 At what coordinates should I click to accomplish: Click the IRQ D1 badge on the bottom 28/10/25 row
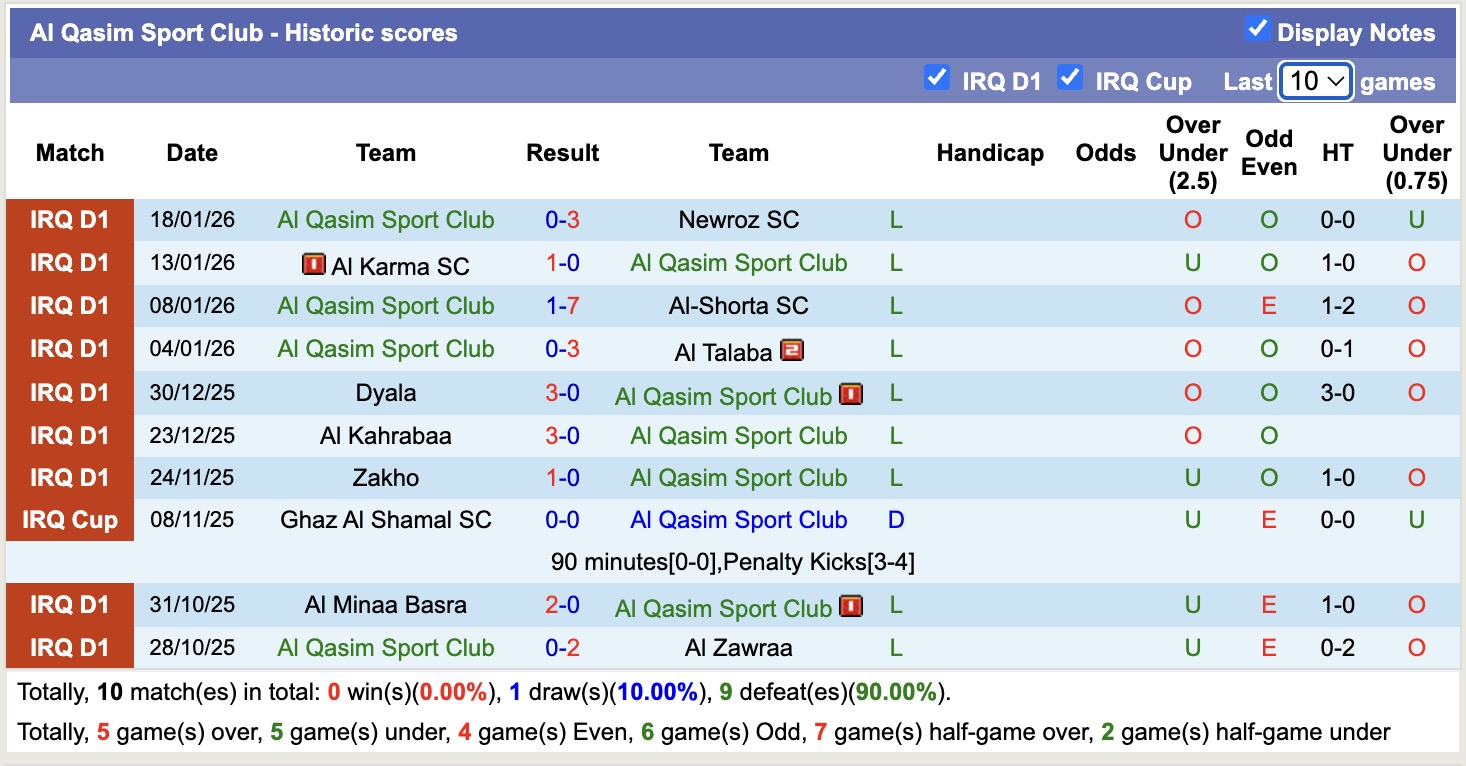point(70,647)
